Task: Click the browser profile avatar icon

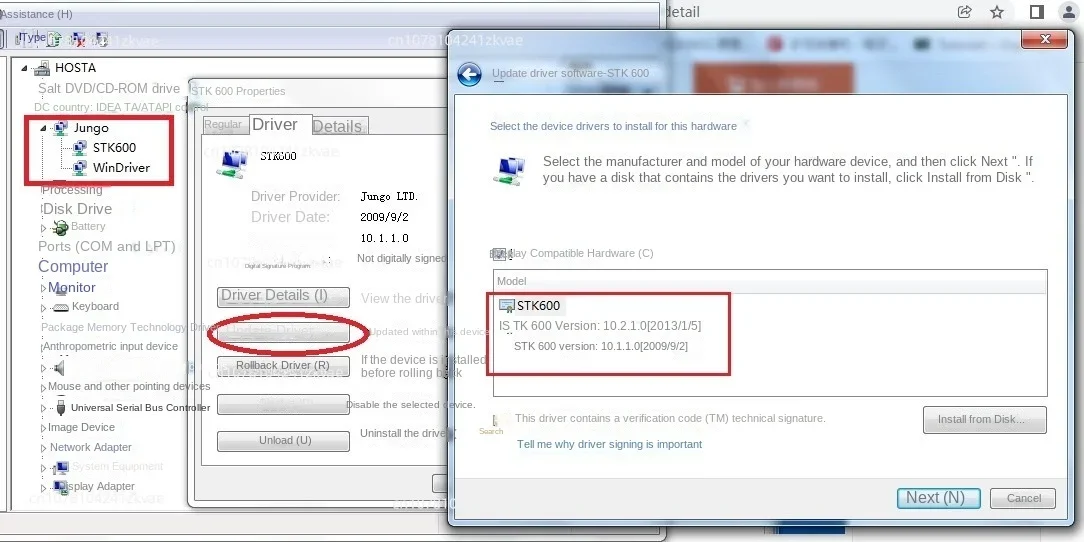Action: pos(1069,12)
